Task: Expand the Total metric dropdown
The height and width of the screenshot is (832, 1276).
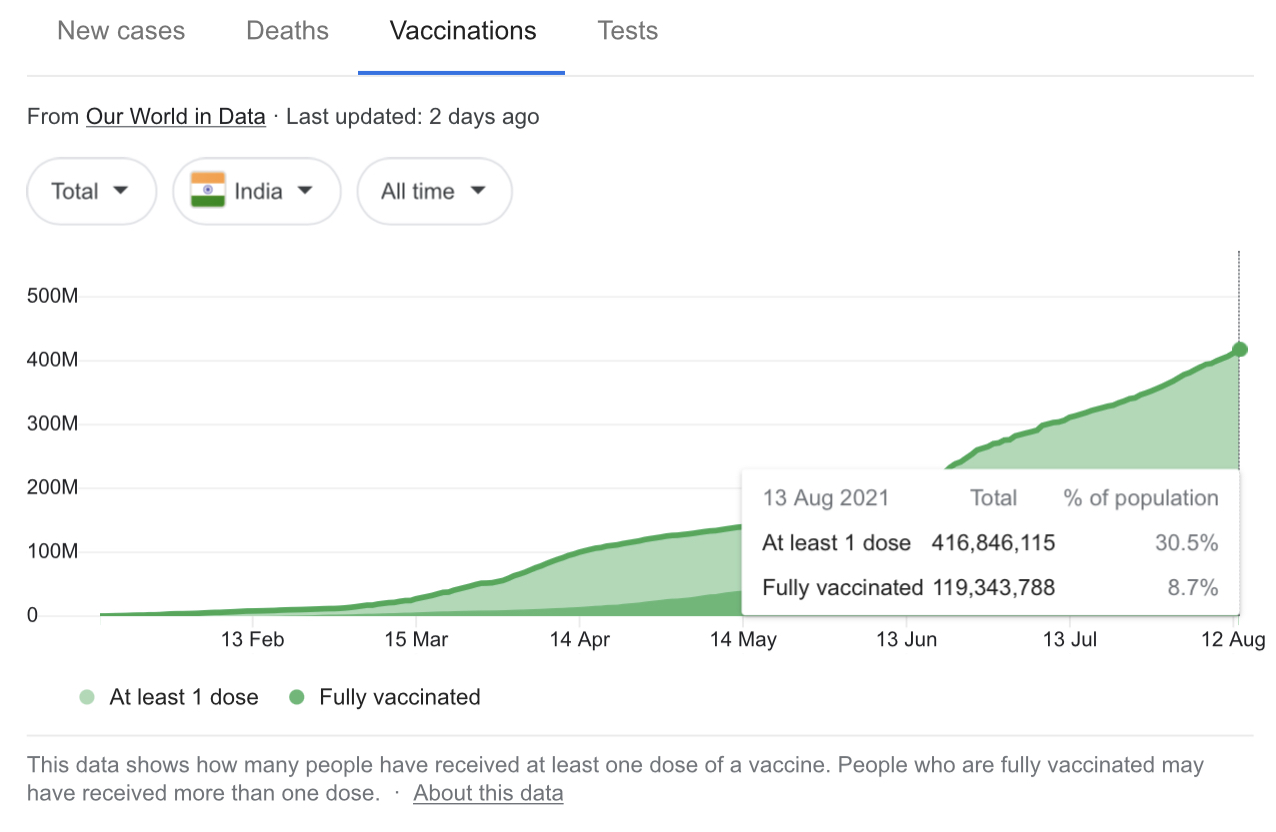Action: coord(91,191)
